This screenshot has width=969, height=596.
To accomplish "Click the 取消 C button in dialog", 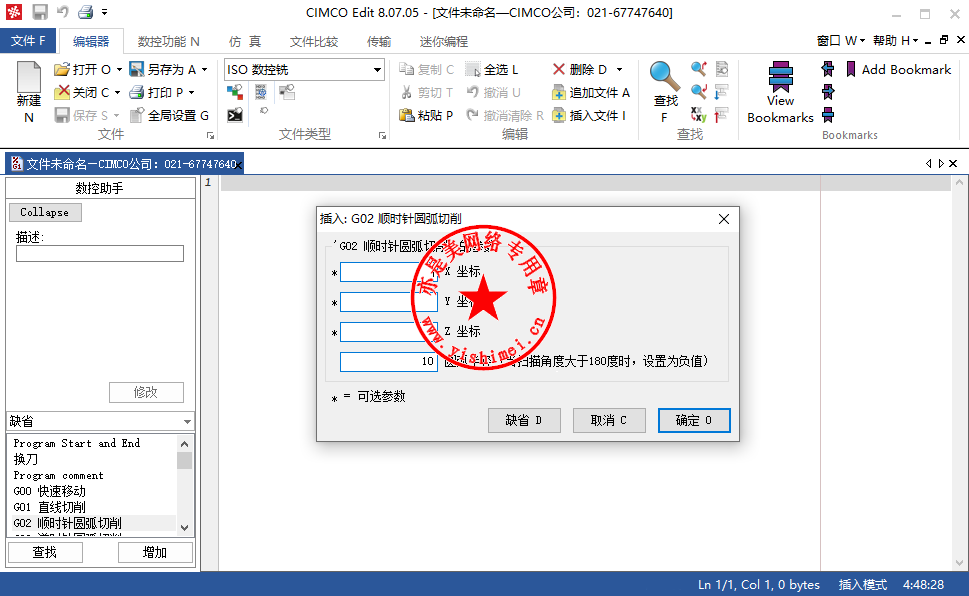I will [x=609, y=420].
